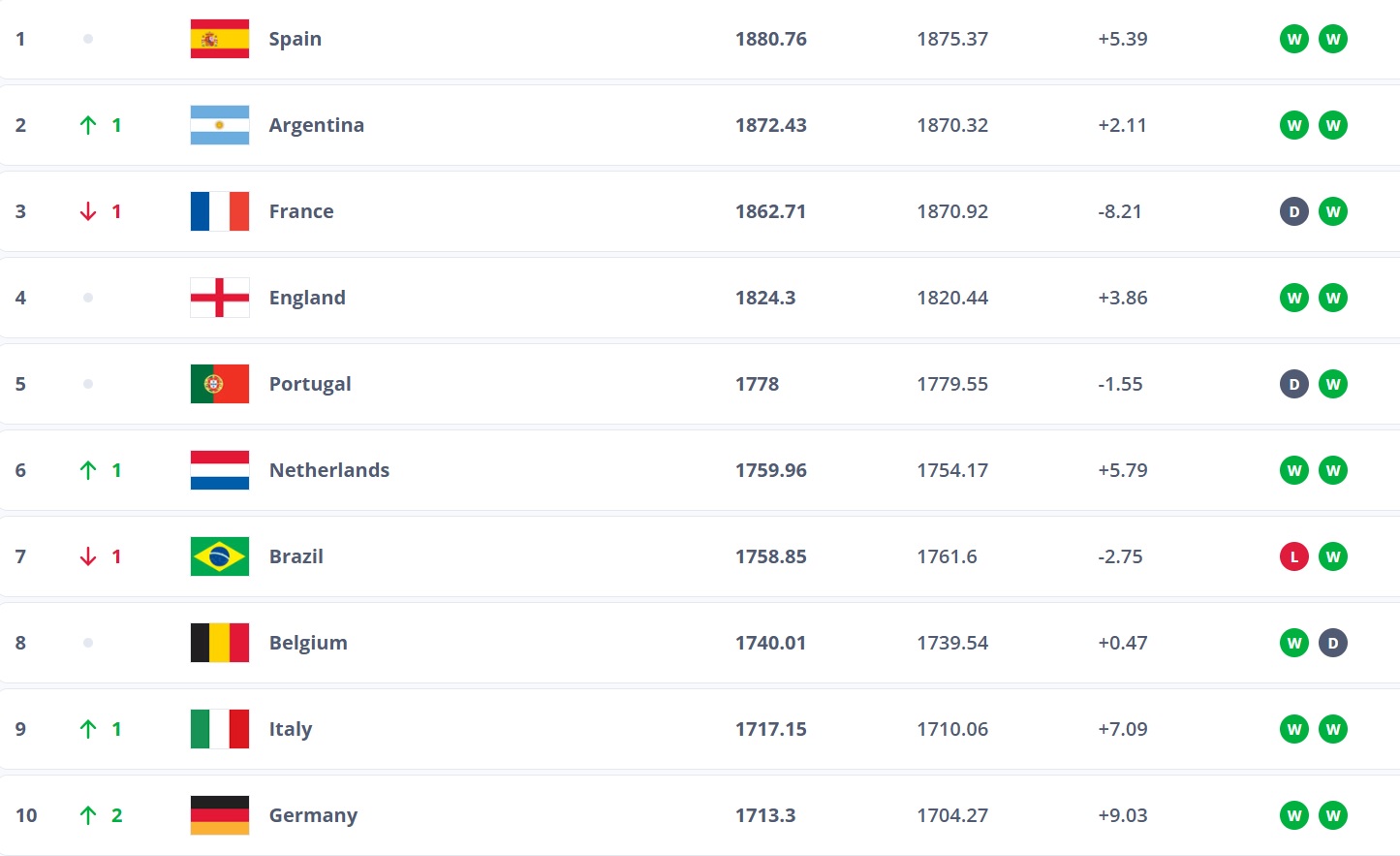This screenshot has width=1400, height=856.
Task: Click the England flag icon
Action: (x=220, y=298)
